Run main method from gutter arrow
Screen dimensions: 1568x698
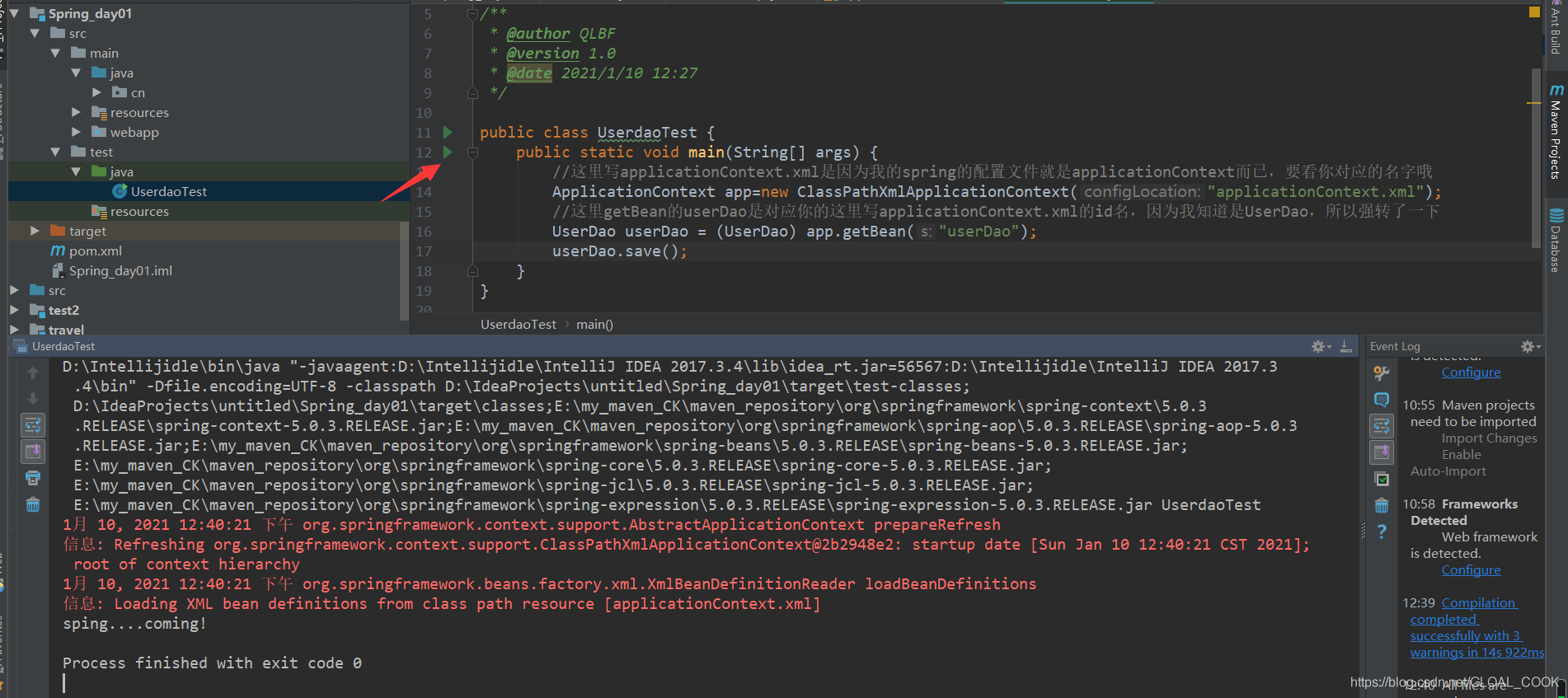point(448,152)
